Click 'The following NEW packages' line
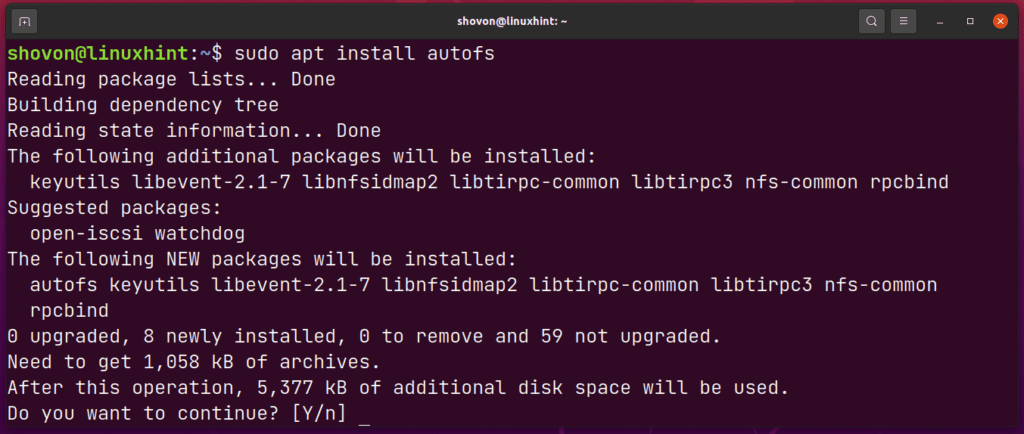The width and height of the screenshot is (1024, 434). point(261,260)
